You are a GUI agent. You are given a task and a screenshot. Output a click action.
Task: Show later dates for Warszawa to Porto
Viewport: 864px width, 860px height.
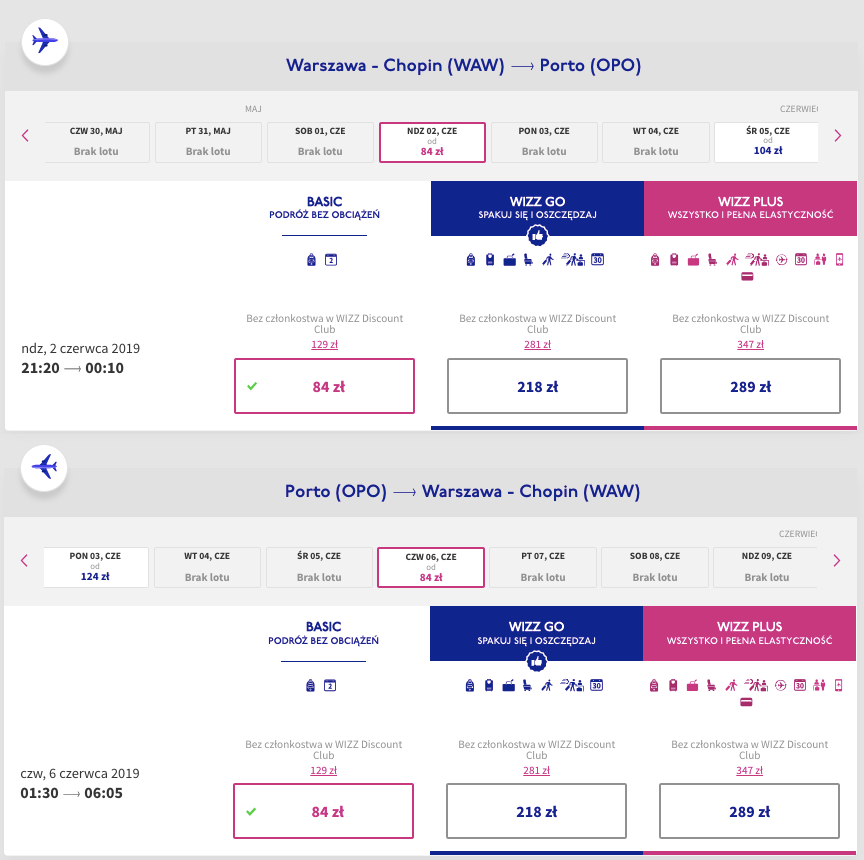837,136
